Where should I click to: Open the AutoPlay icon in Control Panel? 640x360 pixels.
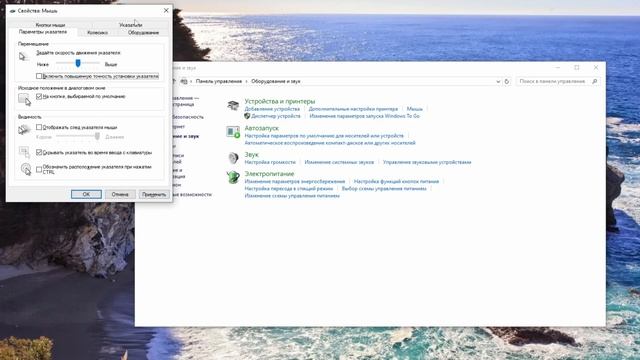[x=233, y=132]
